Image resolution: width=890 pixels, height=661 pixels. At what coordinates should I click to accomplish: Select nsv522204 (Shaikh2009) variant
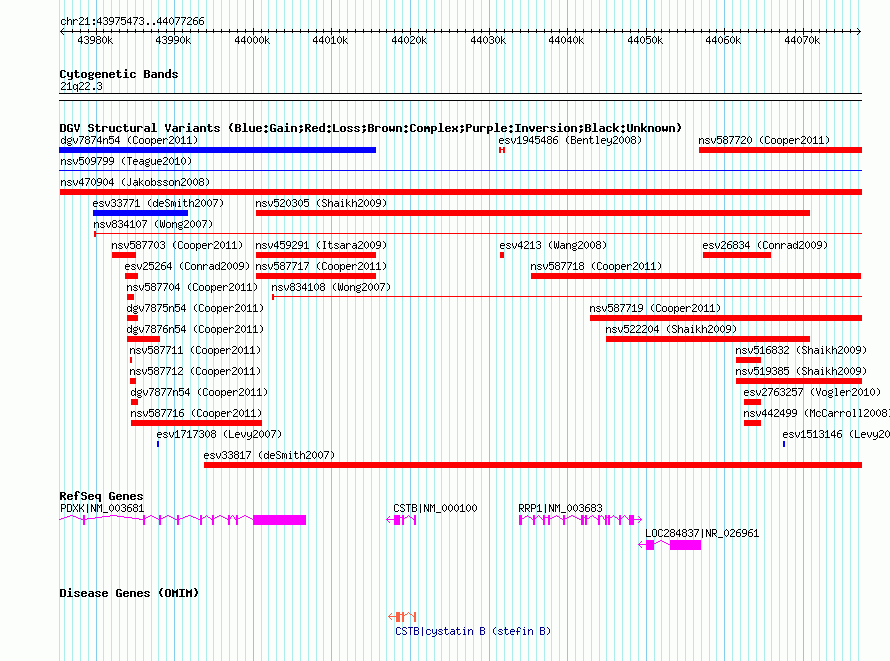pyautogui.click(x=671, y=329)
